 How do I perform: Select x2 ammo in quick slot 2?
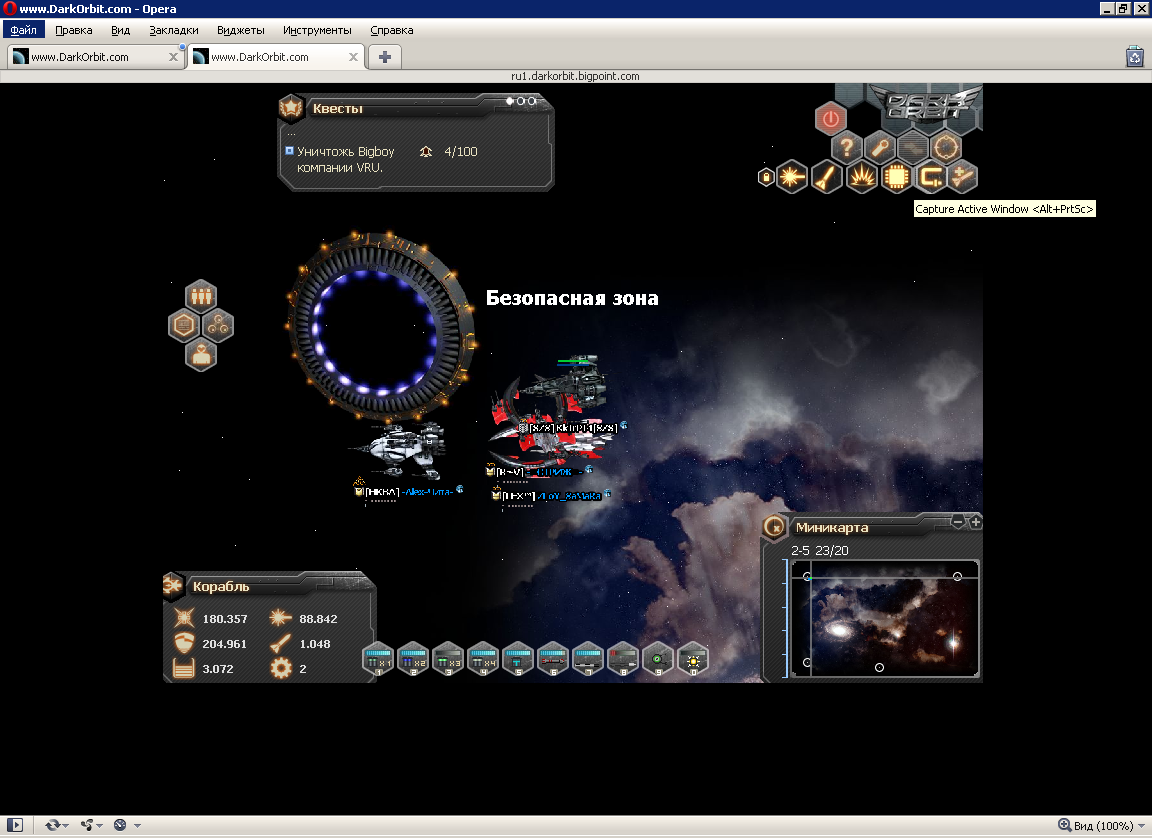pos(413,659)
